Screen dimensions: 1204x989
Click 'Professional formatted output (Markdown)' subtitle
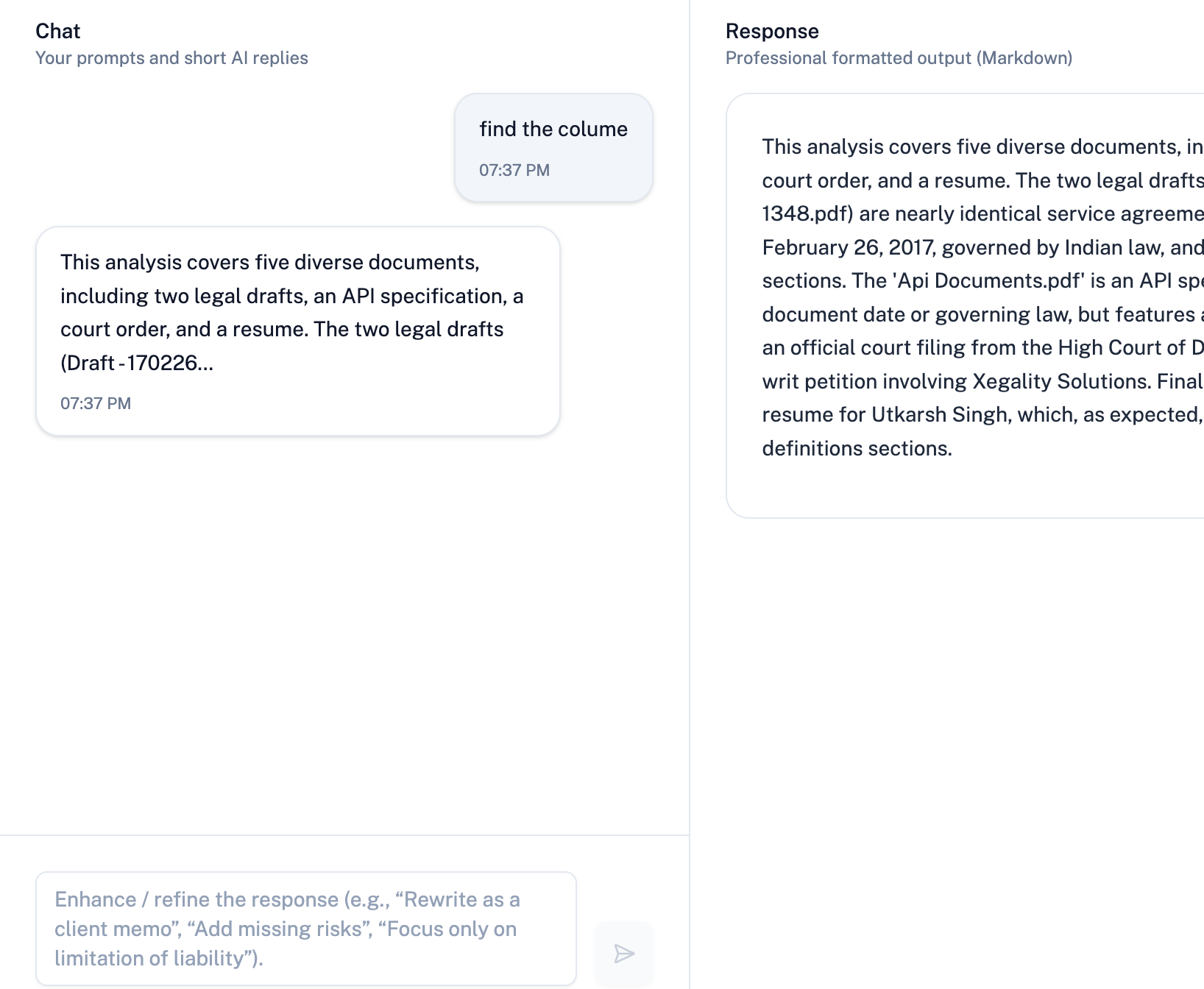point(899,58)
